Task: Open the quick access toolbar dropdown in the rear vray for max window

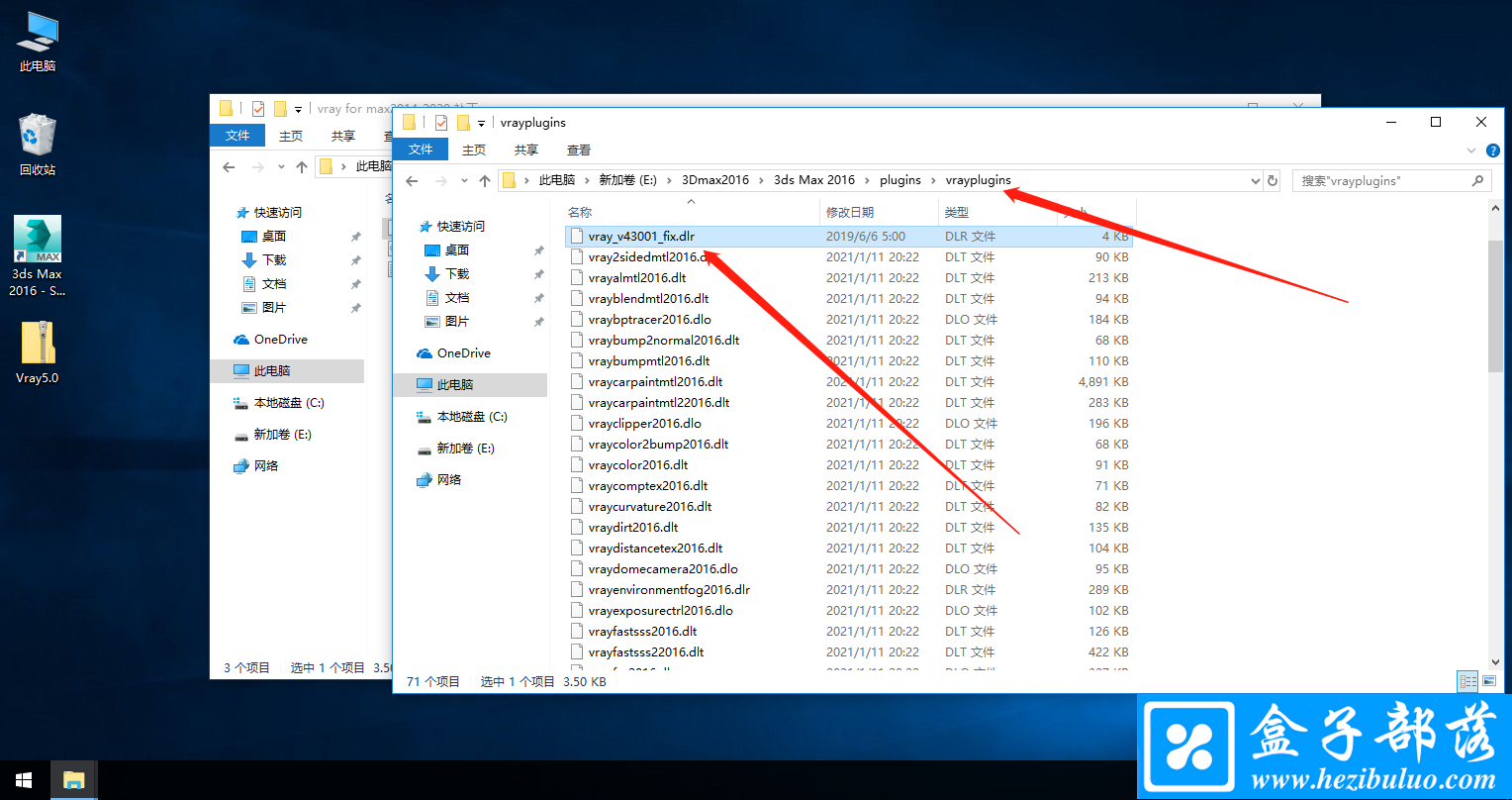Action: [298, 110]
